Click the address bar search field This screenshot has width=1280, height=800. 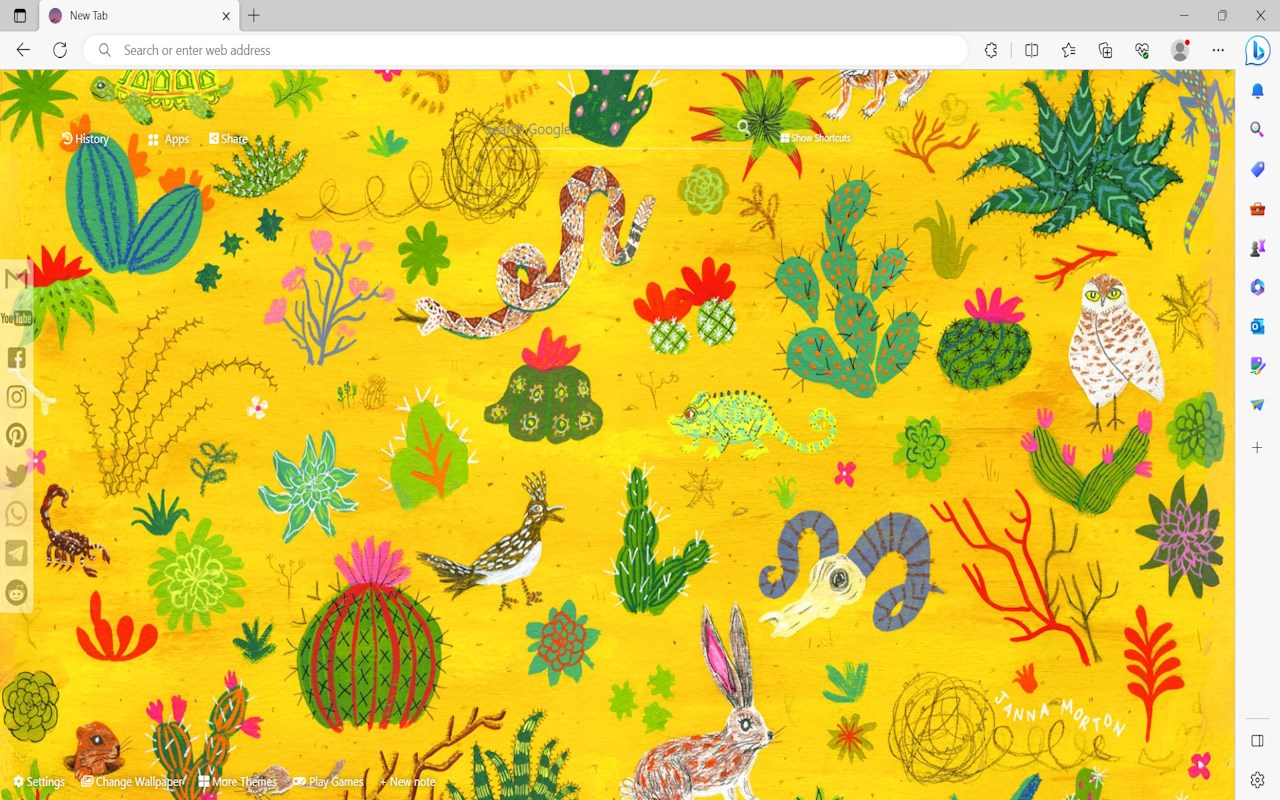[525, 50]
